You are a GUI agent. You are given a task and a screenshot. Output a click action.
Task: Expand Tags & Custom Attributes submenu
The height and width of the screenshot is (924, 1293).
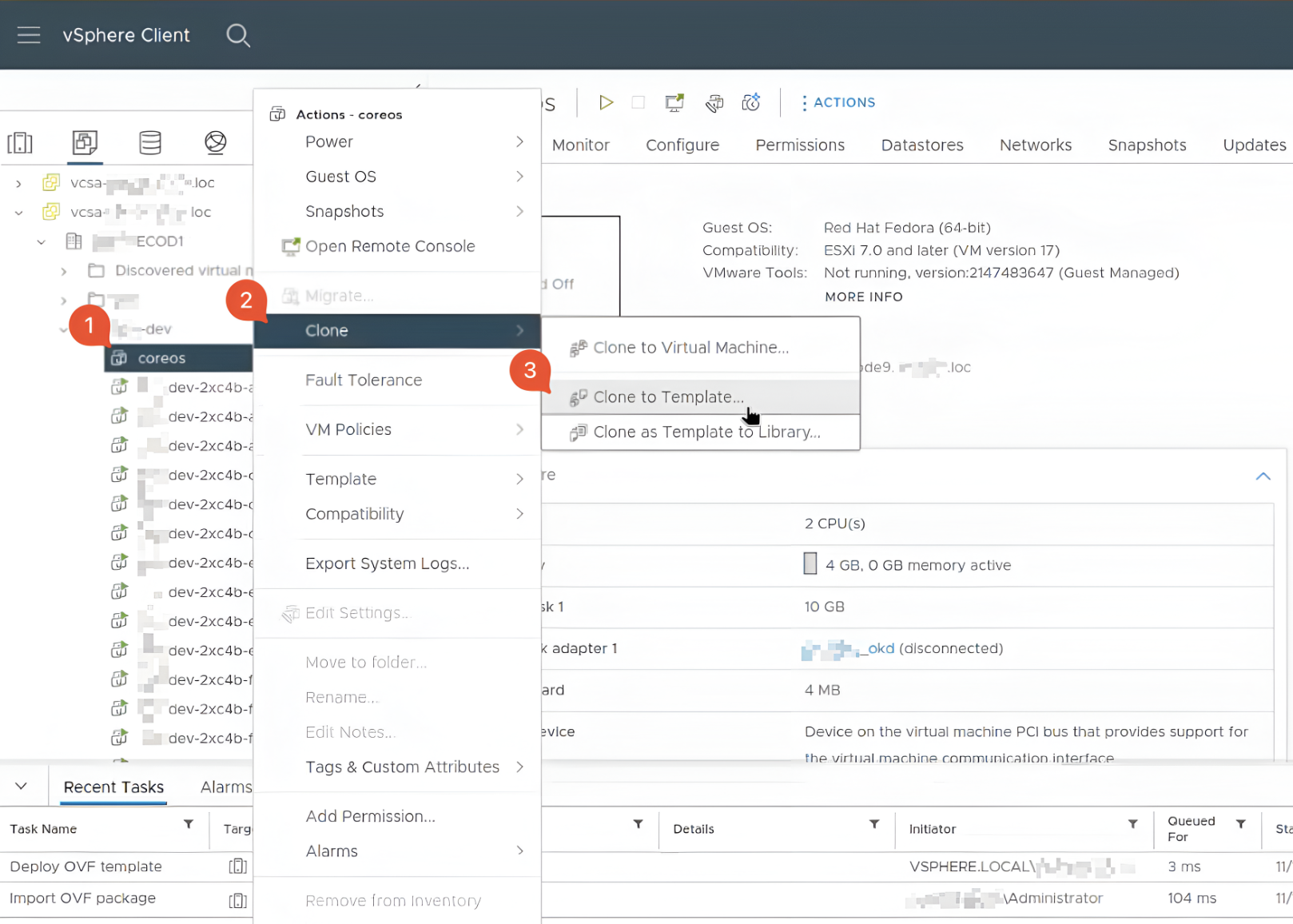(x=397, y=767)
